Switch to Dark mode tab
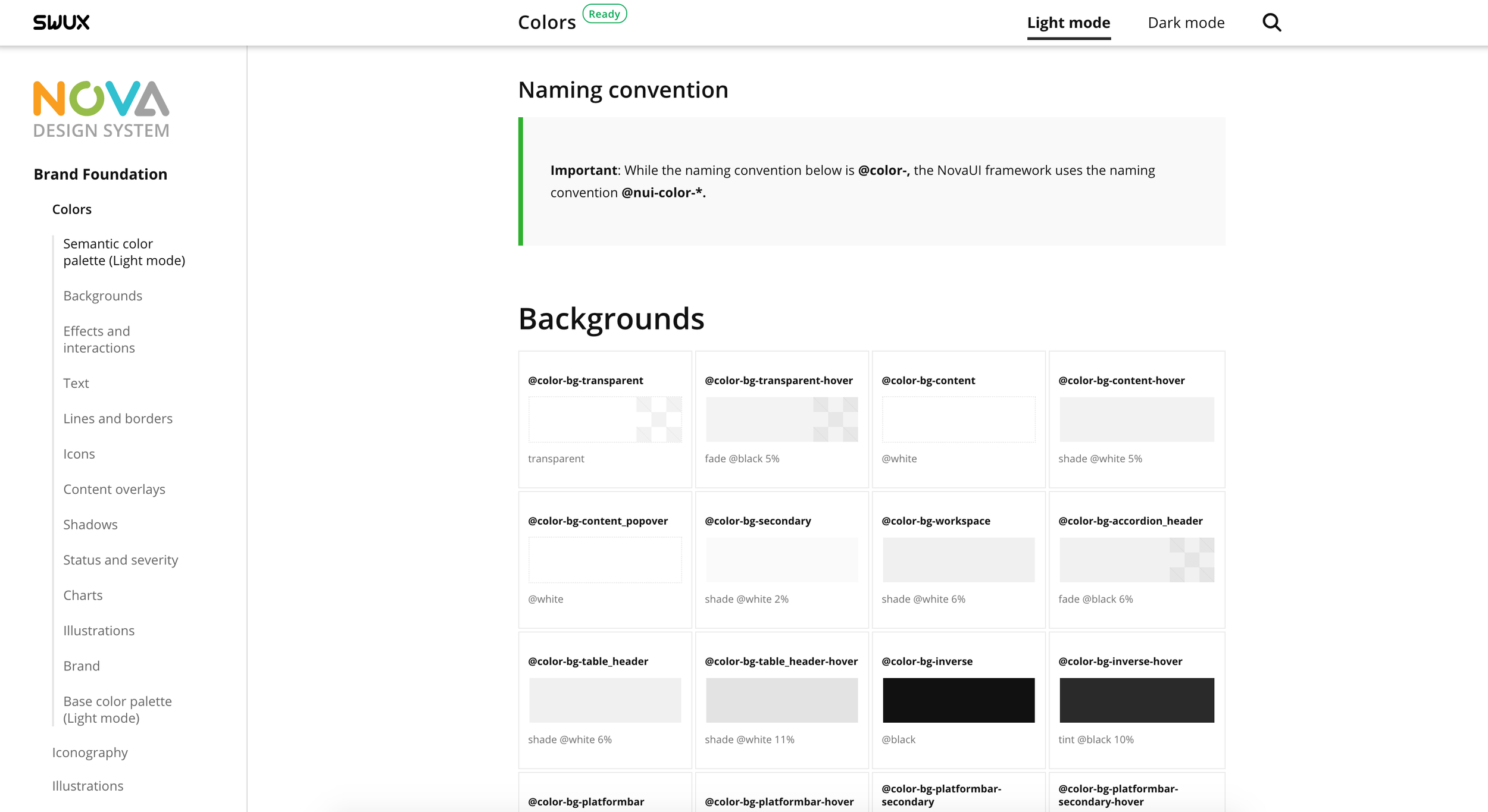 (1186, 23)
